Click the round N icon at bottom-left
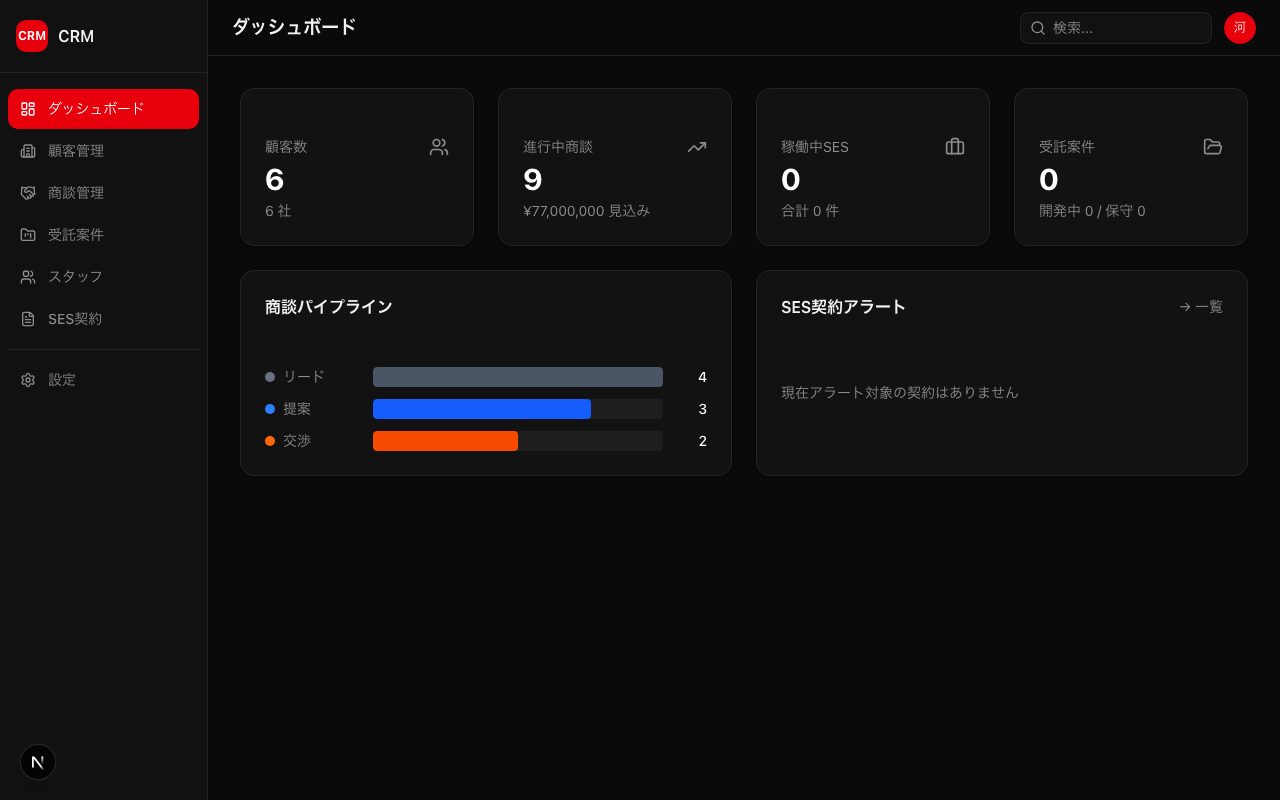The width and height of the screenshot is (1280, 800). pos(38,762)
